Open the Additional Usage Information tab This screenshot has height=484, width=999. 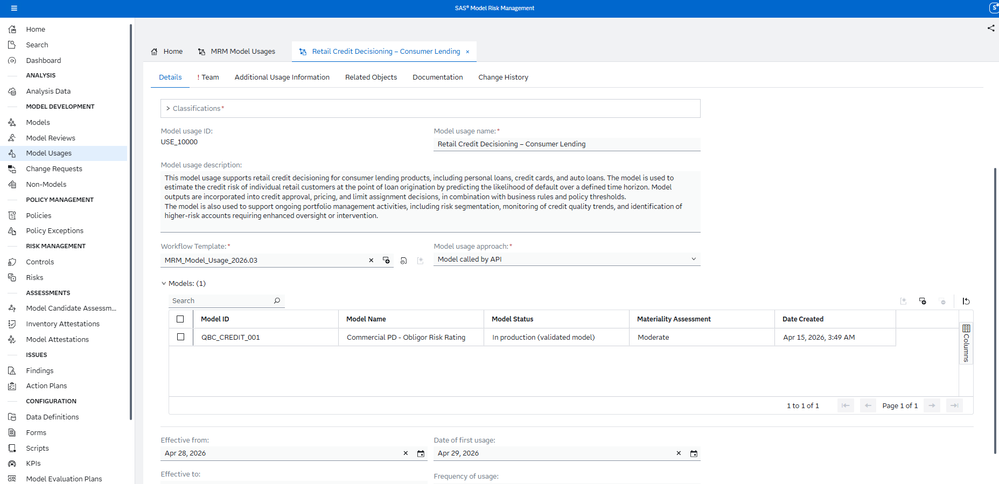(282, 77)
